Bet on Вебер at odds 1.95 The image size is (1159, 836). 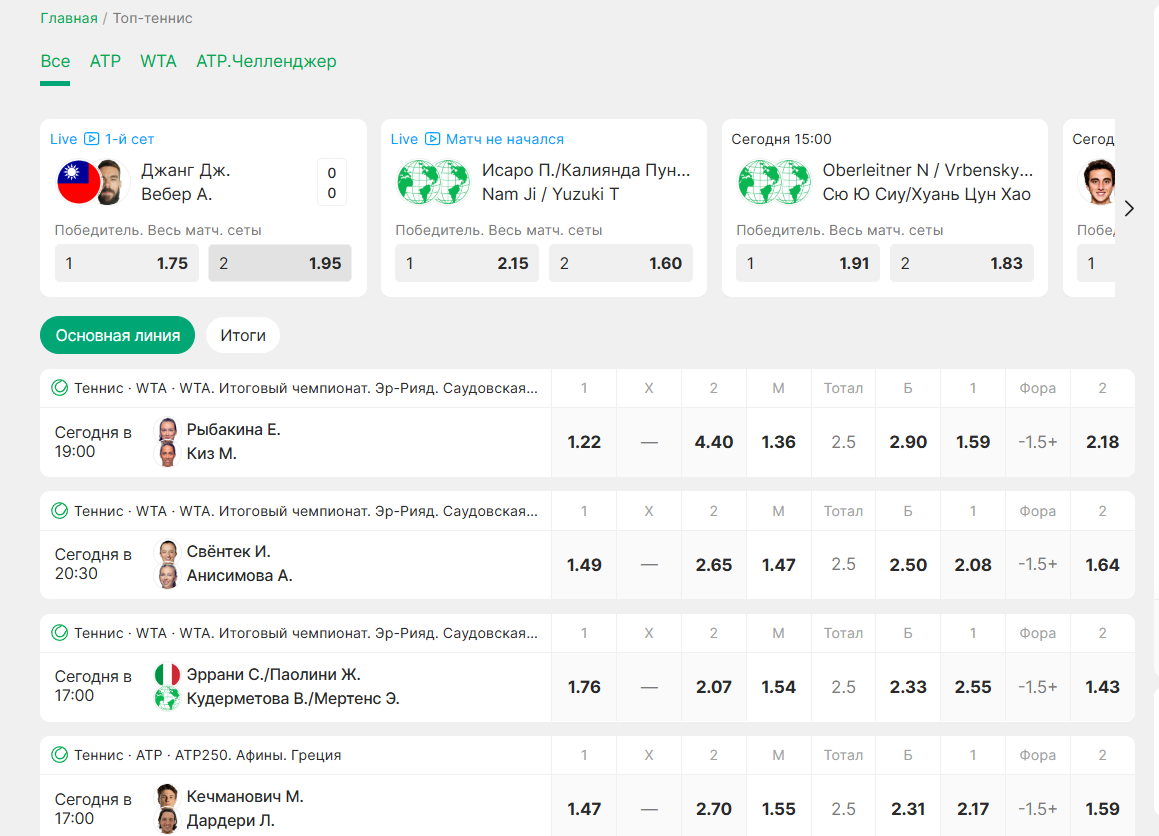(x=280, y=263)
